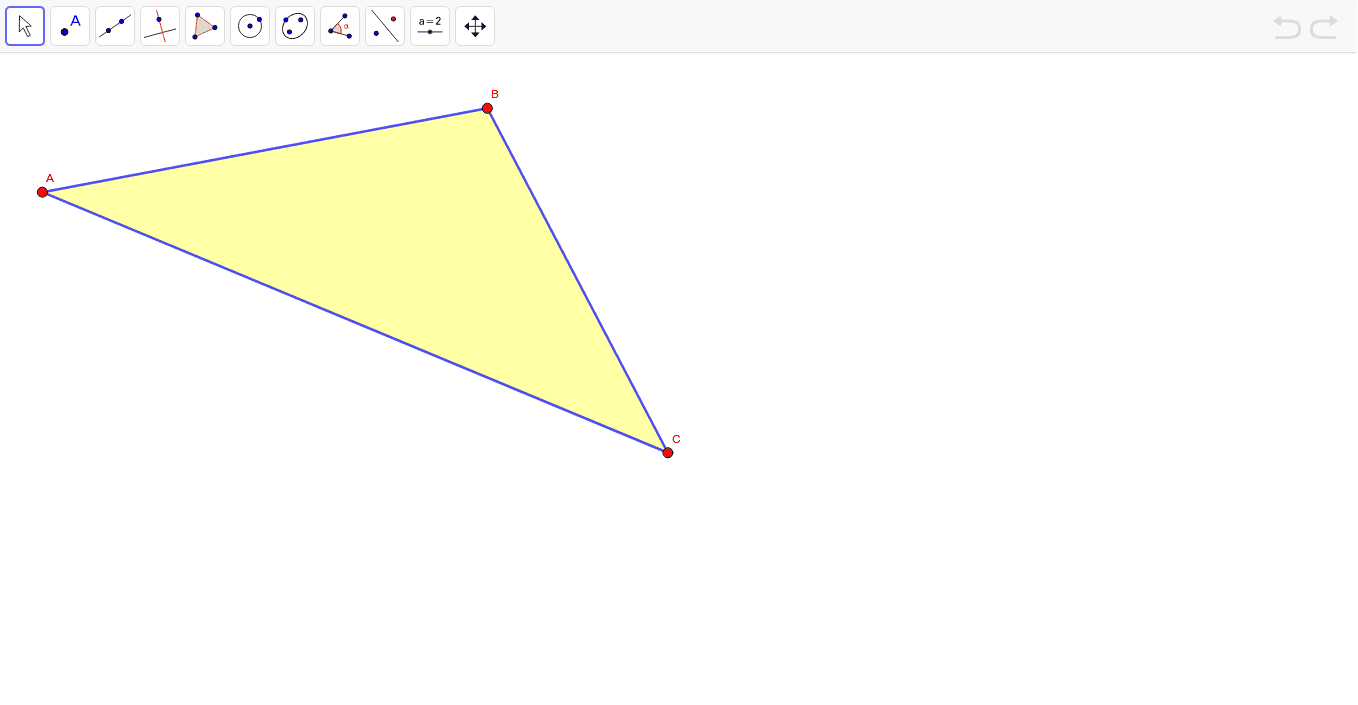
Task: Select the Line through two points tool
Action: (x=115, y=26)
